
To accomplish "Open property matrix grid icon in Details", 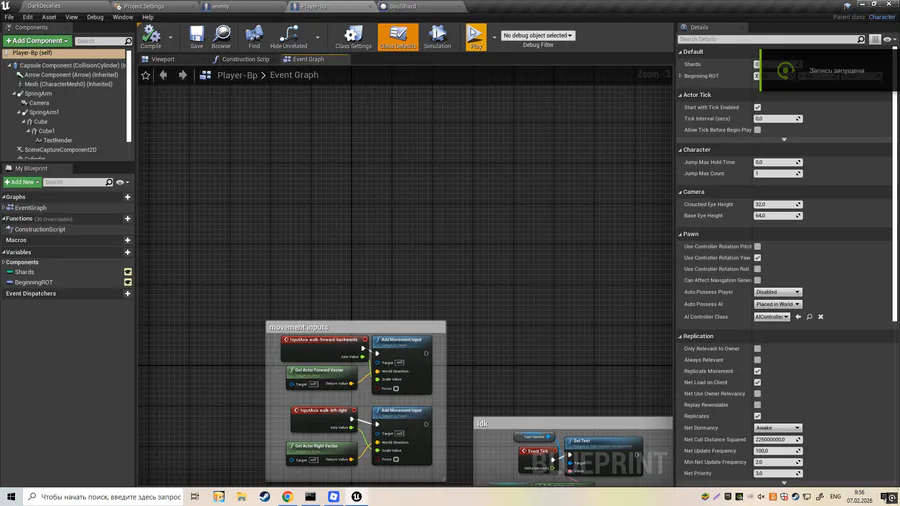I will [875, 39].
